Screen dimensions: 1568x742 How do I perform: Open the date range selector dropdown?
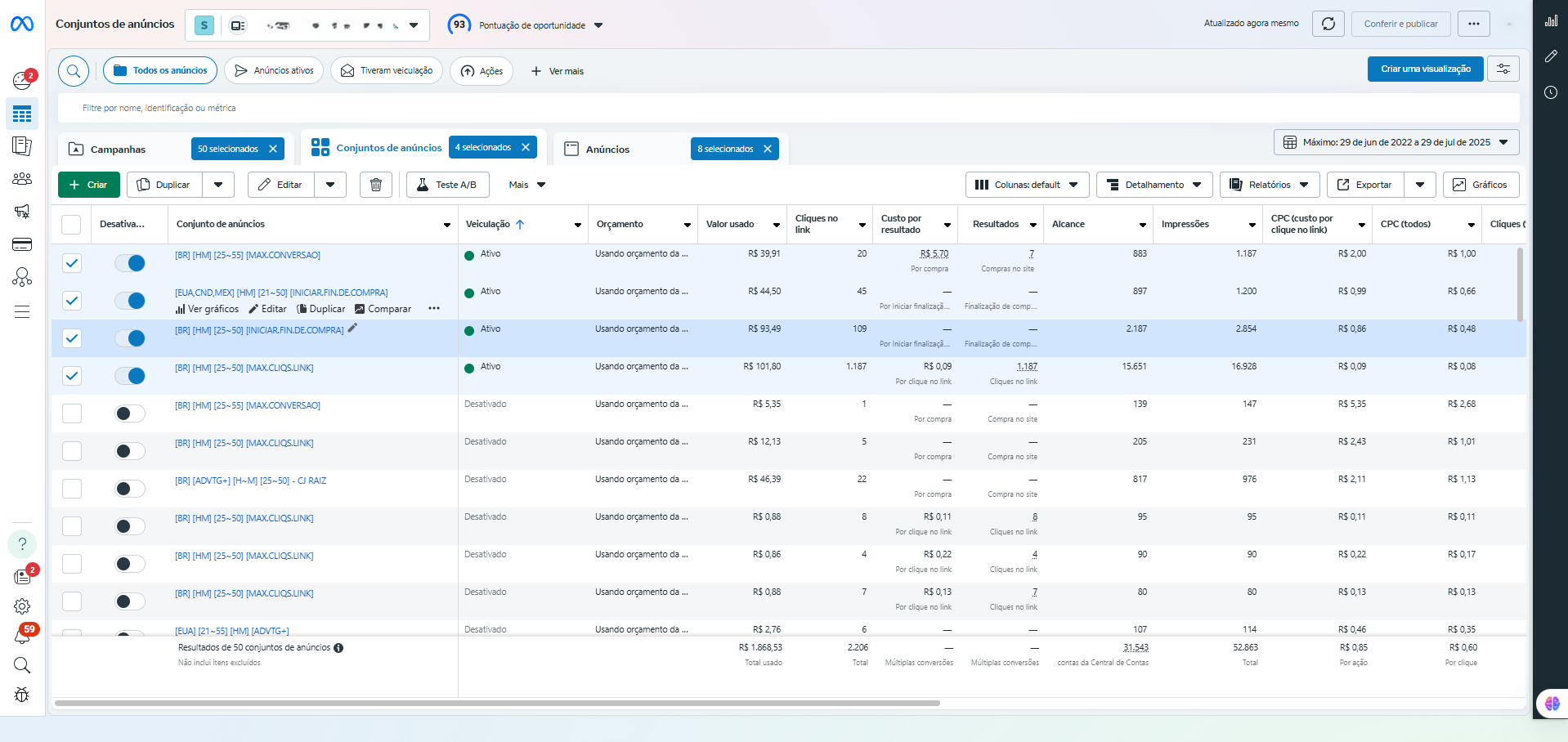click(1396, 142)
